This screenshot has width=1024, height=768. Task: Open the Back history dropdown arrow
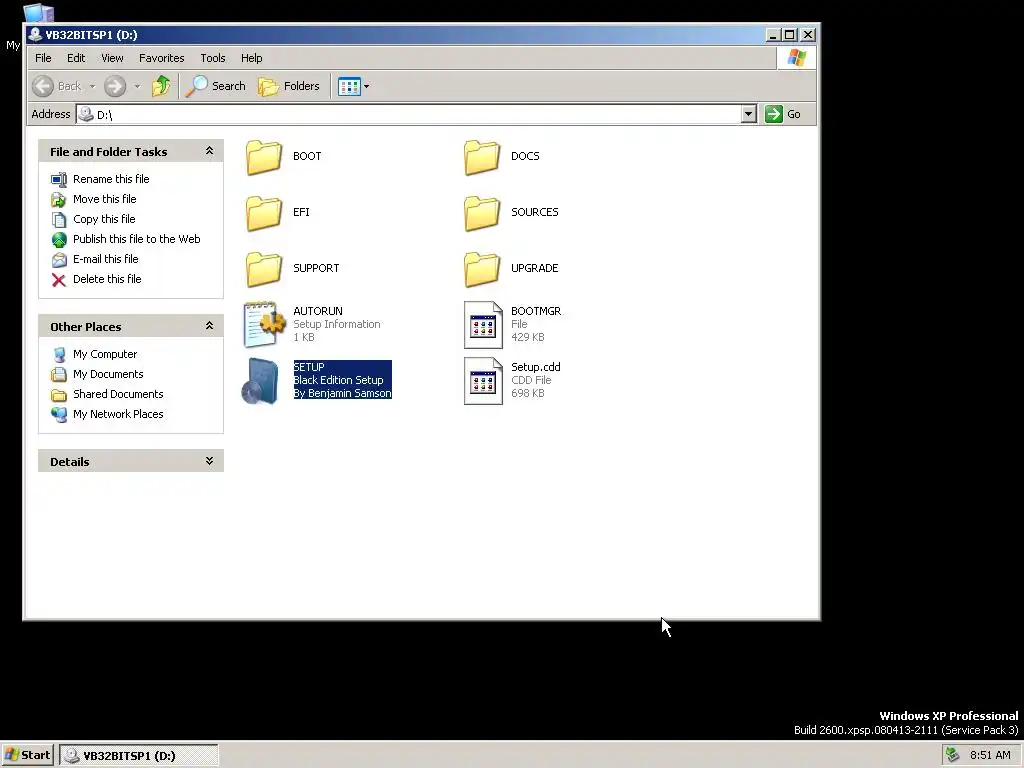point(92,86)
